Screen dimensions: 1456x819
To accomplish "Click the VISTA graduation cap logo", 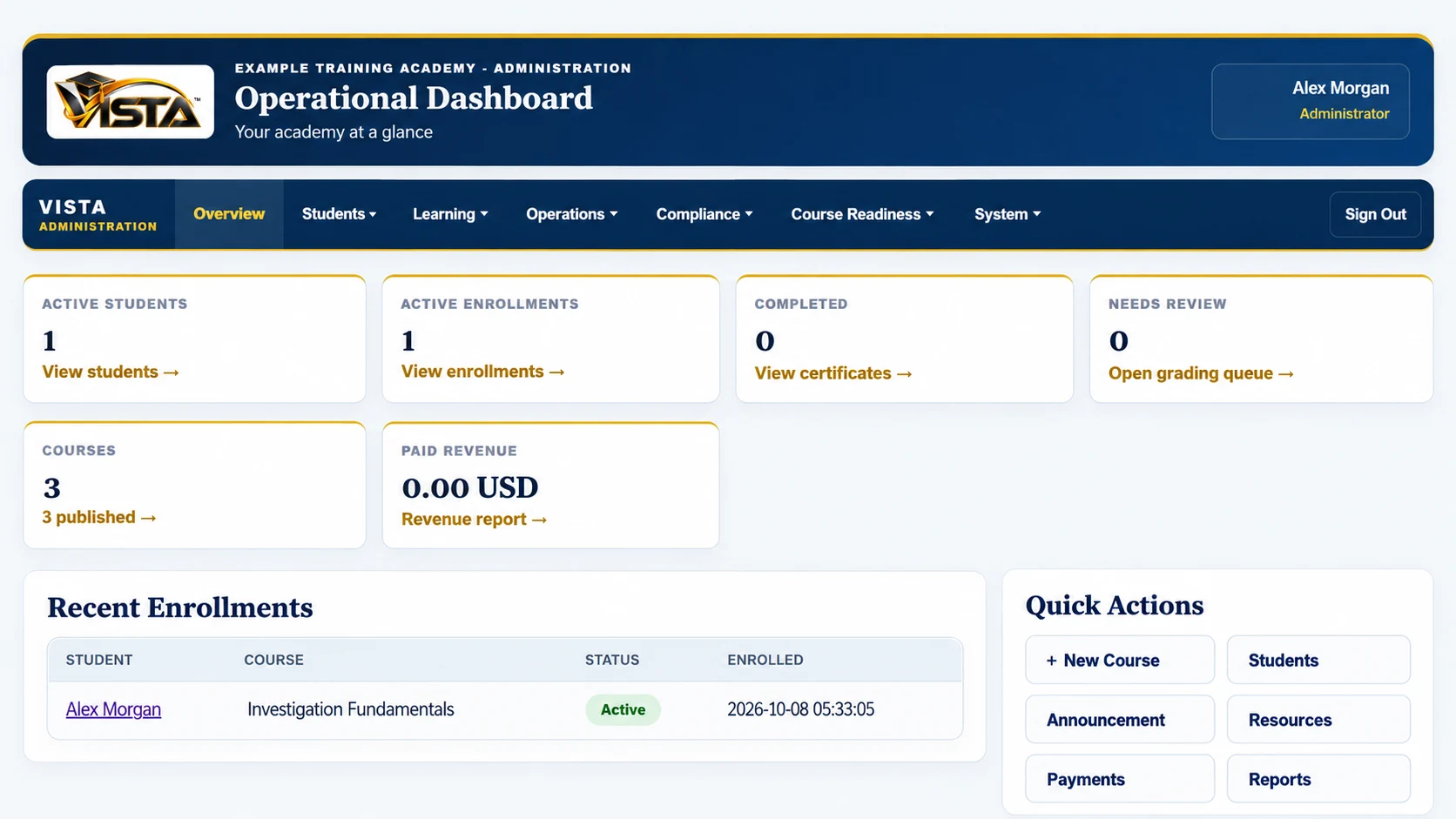I will pyautogui.click(x=131, y=102).
